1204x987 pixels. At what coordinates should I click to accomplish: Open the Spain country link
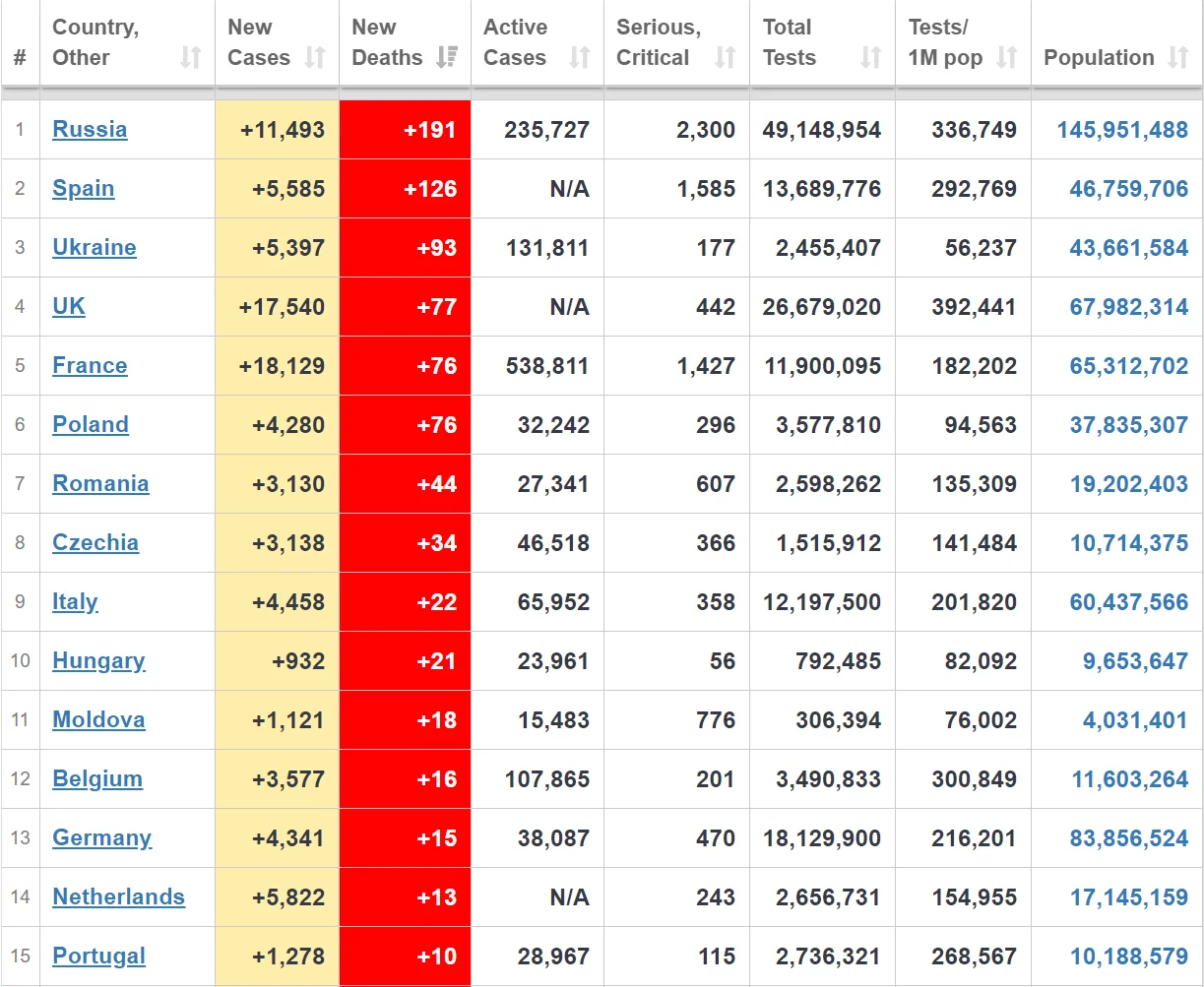84,188
